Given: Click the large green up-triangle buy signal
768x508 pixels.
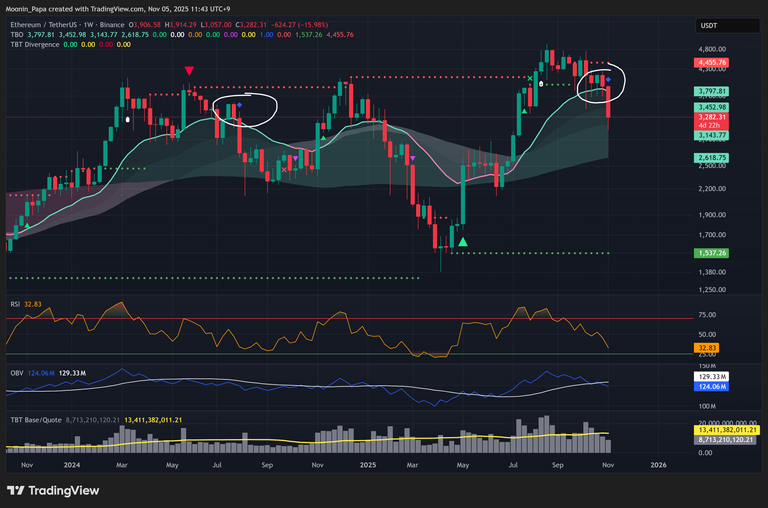Looking at the screenshot, I should (464, 241).
